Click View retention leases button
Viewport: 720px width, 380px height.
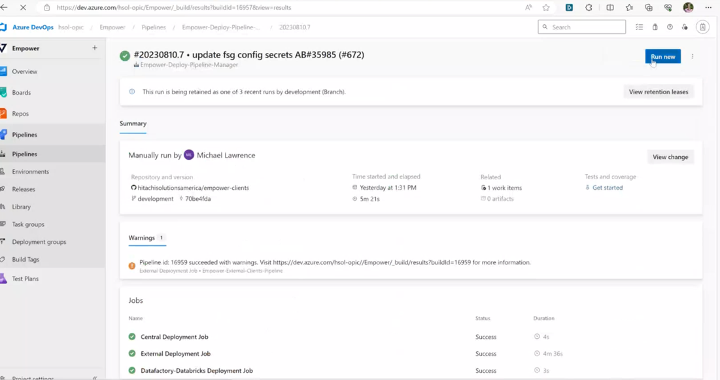pyautogui.click(x=658, y=92)
